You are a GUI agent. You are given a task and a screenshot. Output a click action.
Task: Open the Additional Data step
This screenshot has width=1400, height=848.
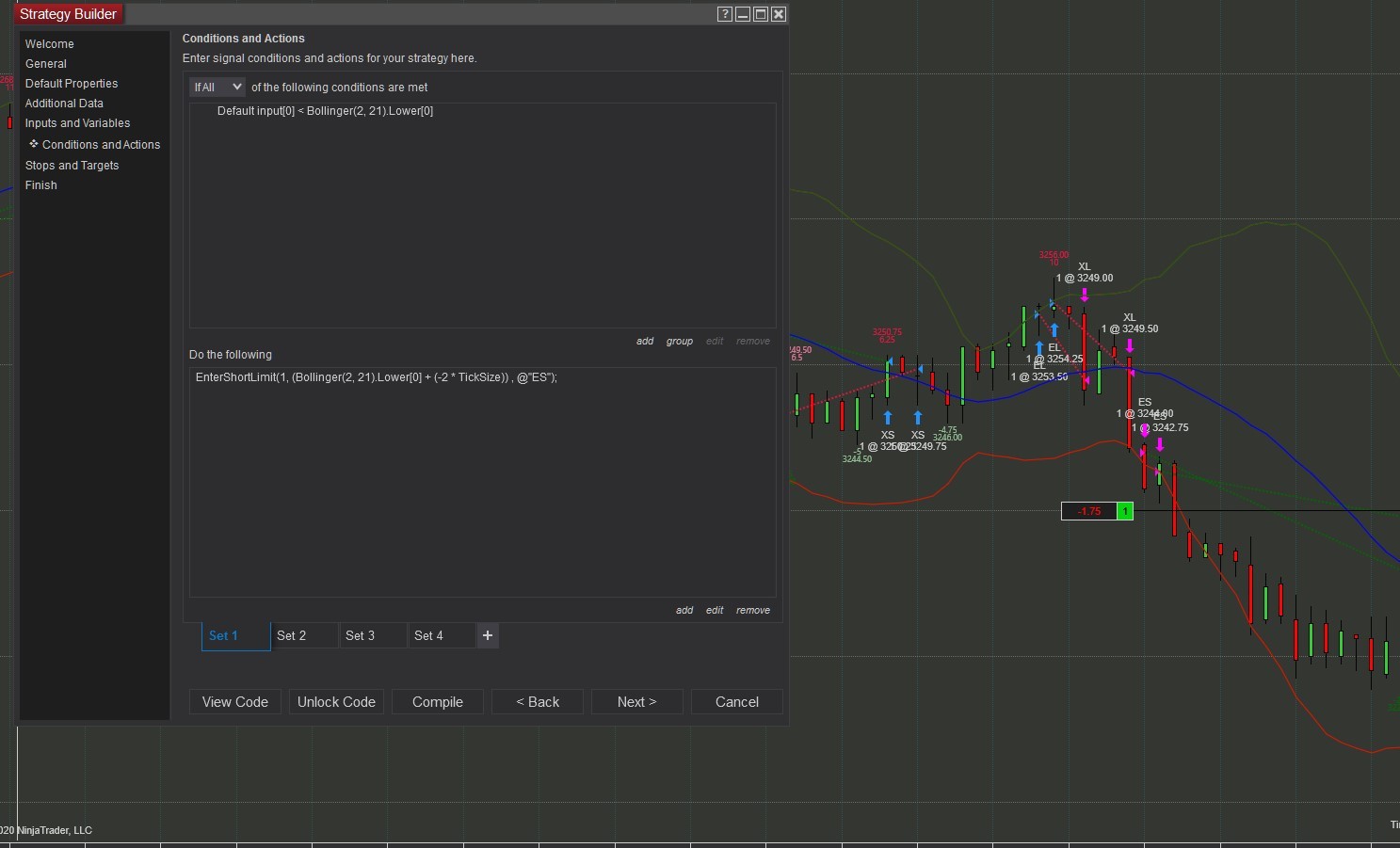click(x=64, y=104)
